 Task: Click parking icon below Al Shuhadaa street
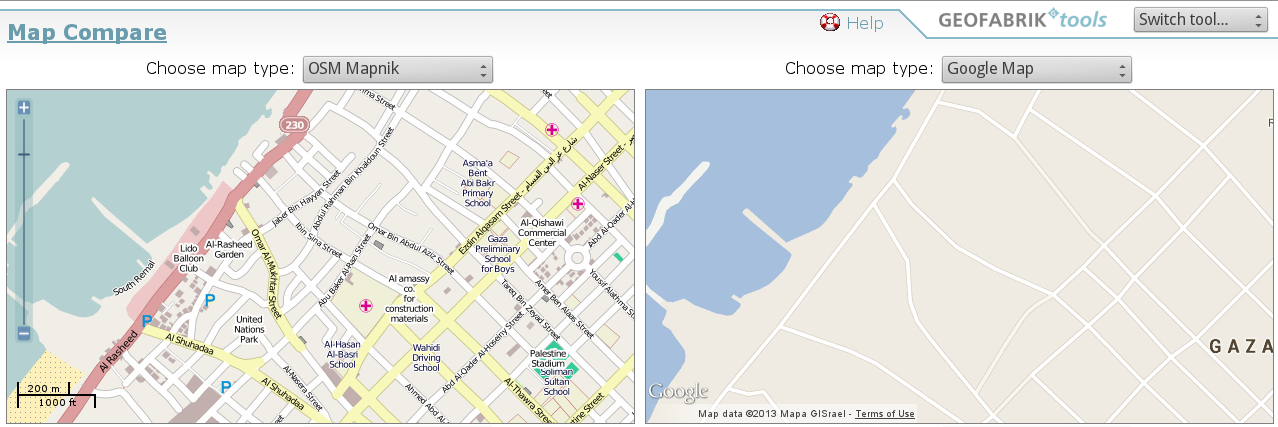226,386
